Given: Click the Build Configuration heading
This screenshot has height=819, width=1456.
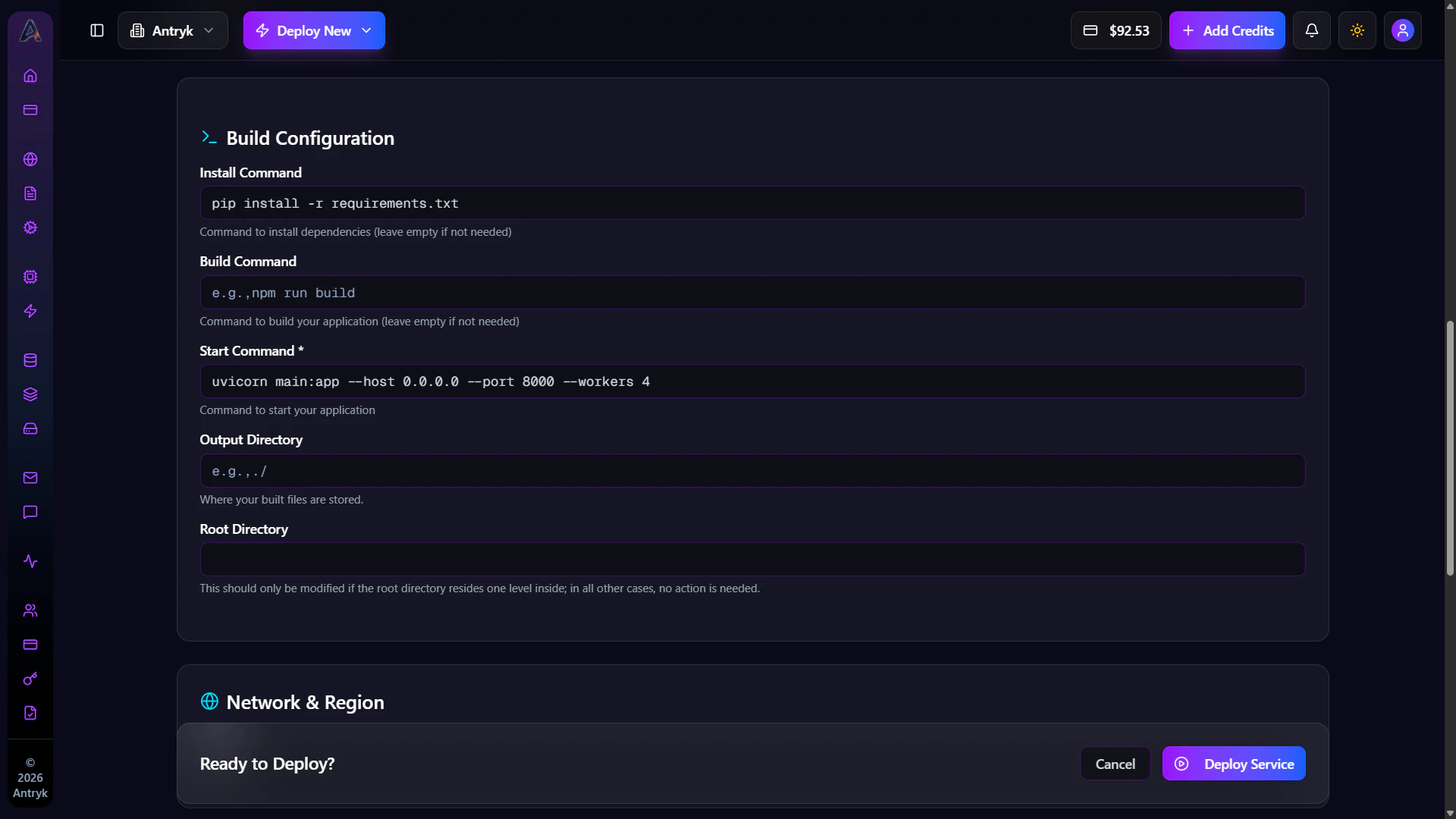Looking at the screenshot, I should [310, 138].
